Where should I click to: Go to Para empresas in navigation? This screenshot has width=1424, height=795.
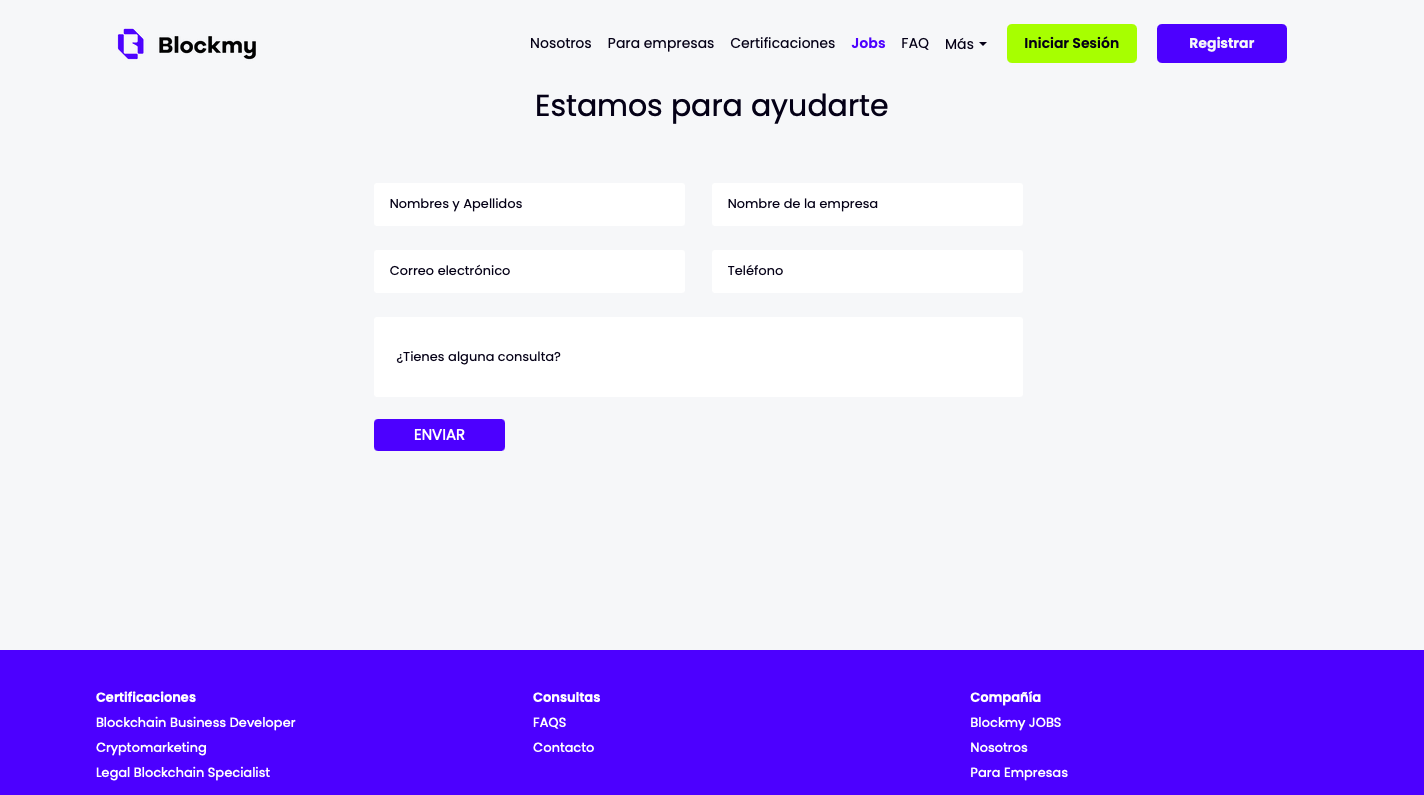[x=660, y=43]
